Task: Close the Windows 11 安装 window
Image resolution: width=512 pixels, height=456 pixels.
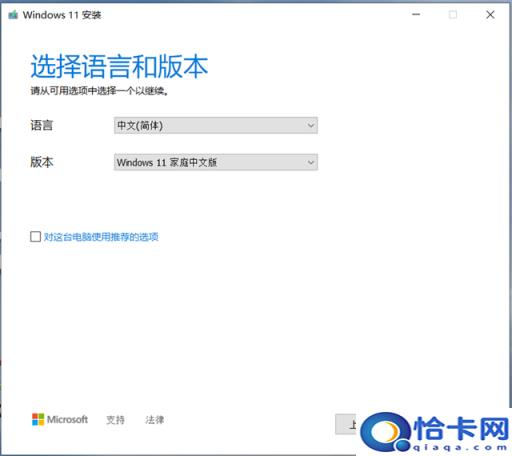Action: pos(490,14)
